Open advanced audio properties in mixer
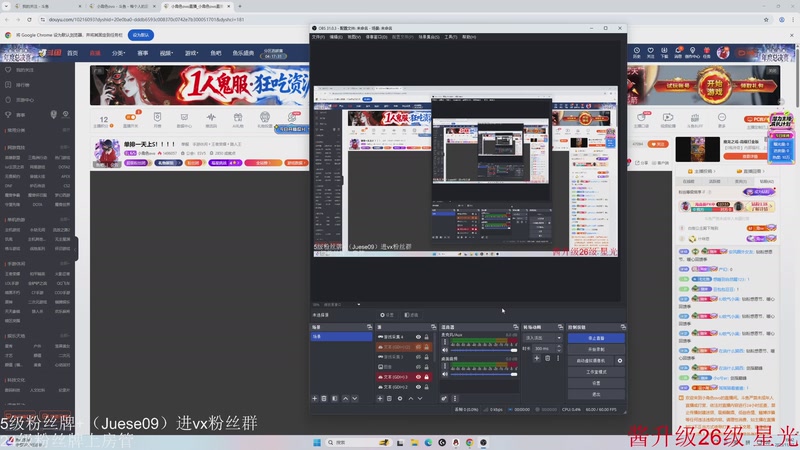Viewport: 800px width, 450px height. click(x=444, y=398)
